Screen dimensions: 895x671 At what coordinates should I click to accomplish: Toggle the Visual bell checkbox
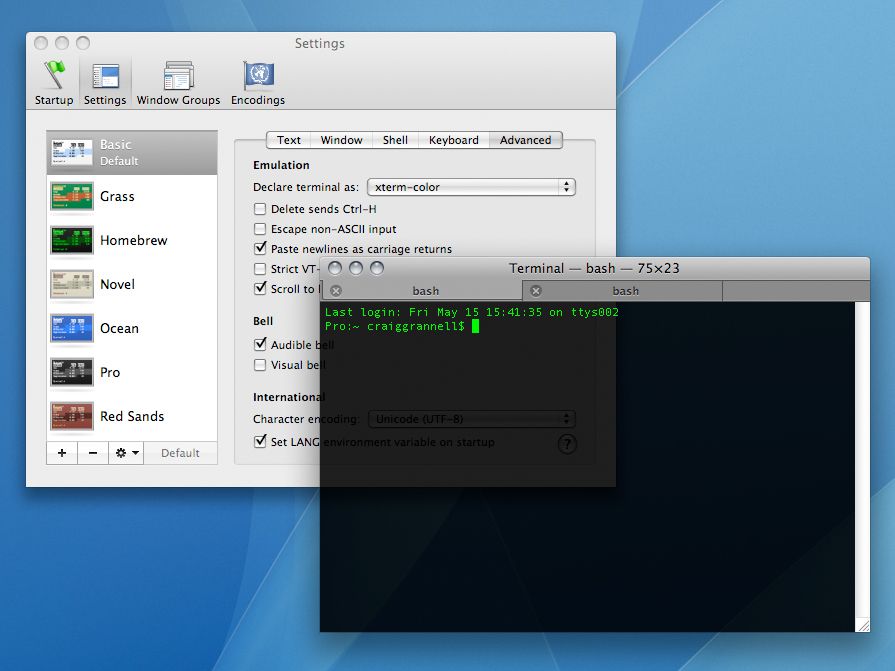point(260,365)
